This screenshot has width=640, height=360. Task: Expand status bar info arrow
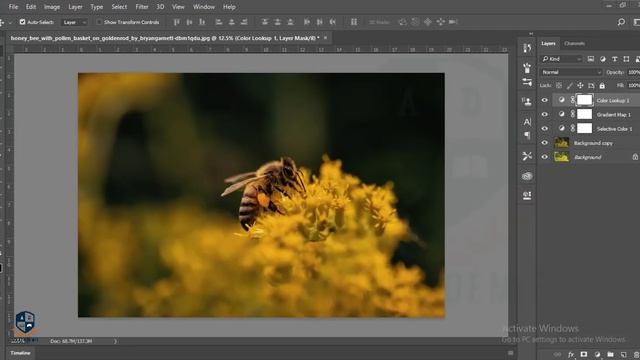point(116,341)
